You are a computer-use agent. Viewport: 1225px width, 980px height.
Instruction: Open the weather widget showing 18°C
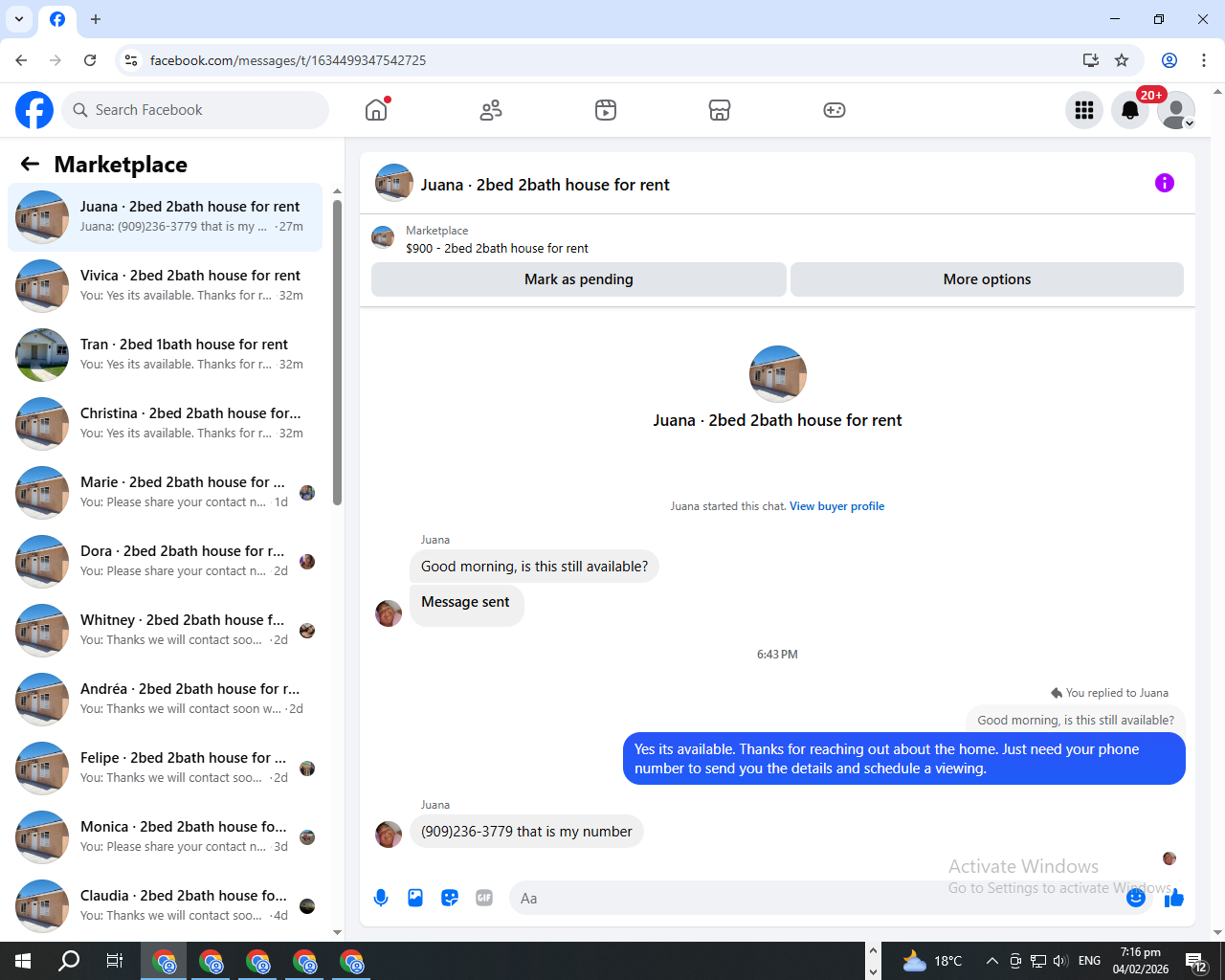point(932,961)
